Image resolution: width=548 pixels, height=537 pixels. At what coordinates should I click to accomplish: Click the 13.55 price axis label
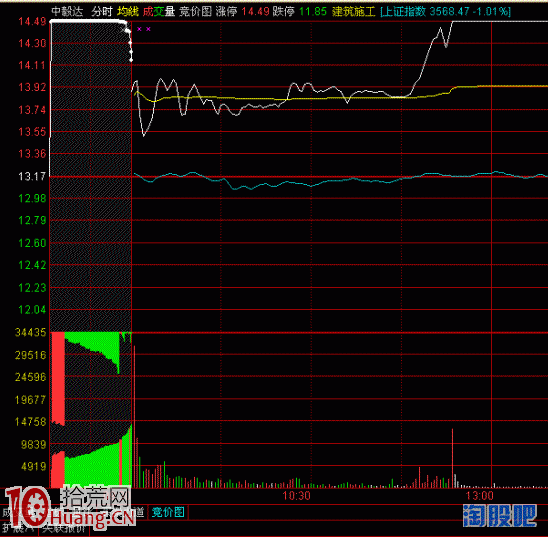(32, 132)
